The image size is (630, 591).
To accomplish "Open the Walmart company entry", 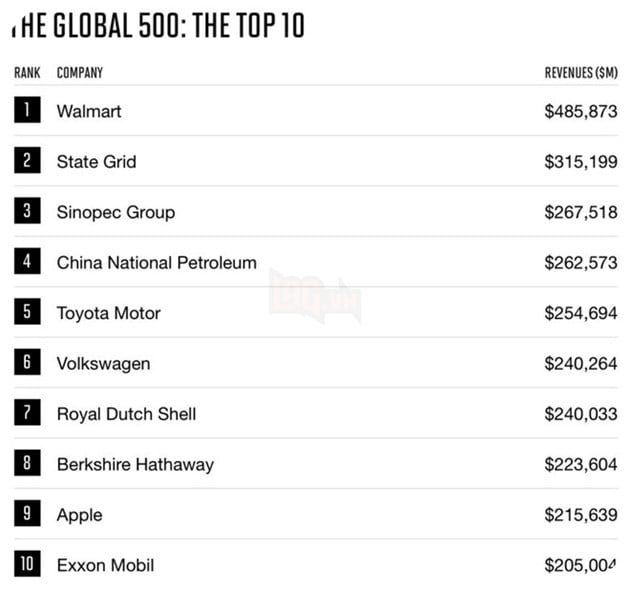I will point(89,111).
